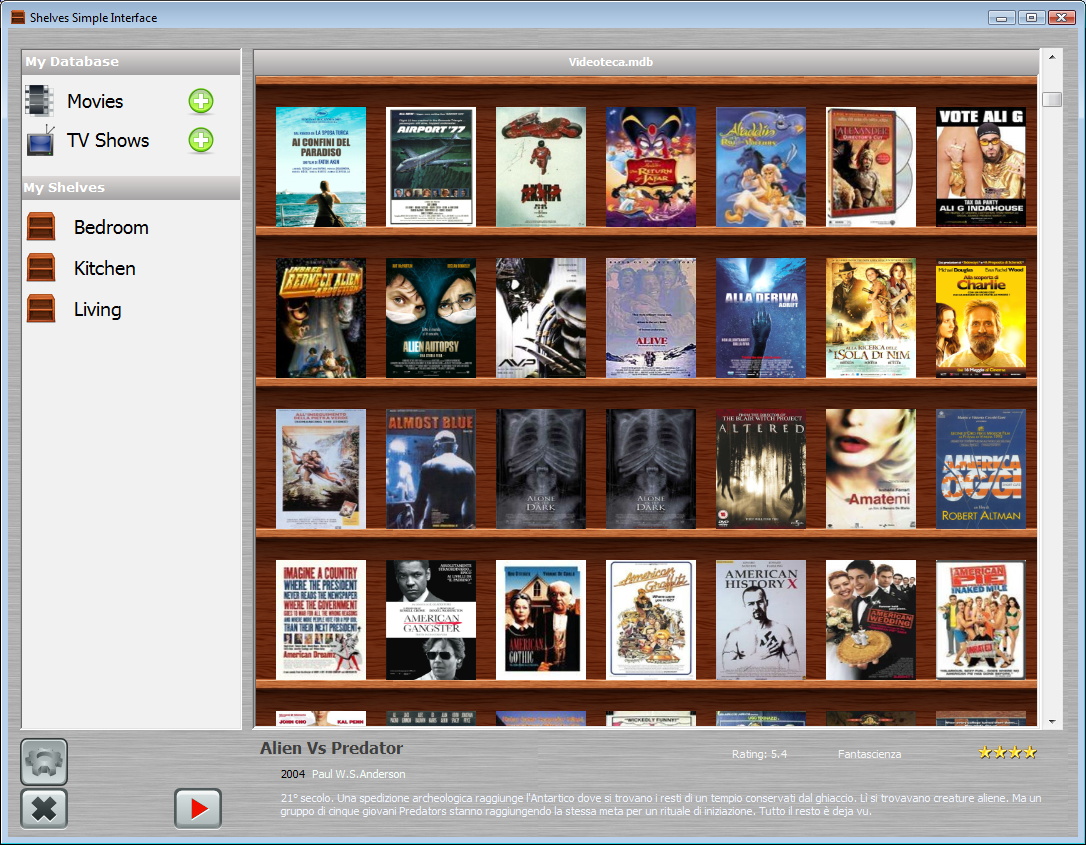
Task: Click the year 2004 text
Action: 292,774
